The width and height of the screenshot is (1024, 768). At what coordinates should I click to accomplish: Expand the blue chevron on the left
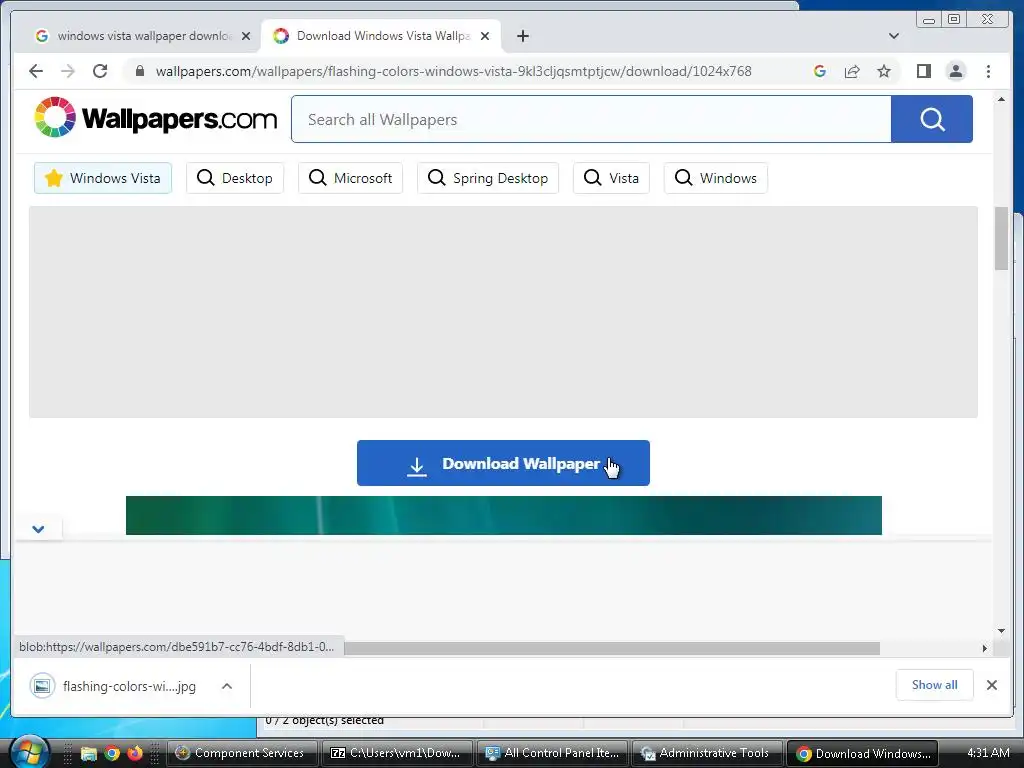[x=39, y=529]
